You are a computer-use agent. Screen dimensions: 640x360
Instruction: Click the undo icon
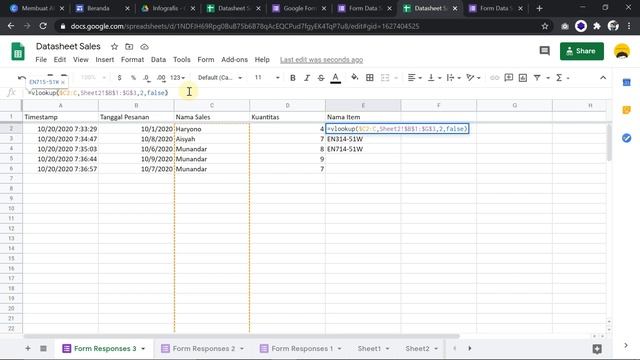[x=22, y=78]
